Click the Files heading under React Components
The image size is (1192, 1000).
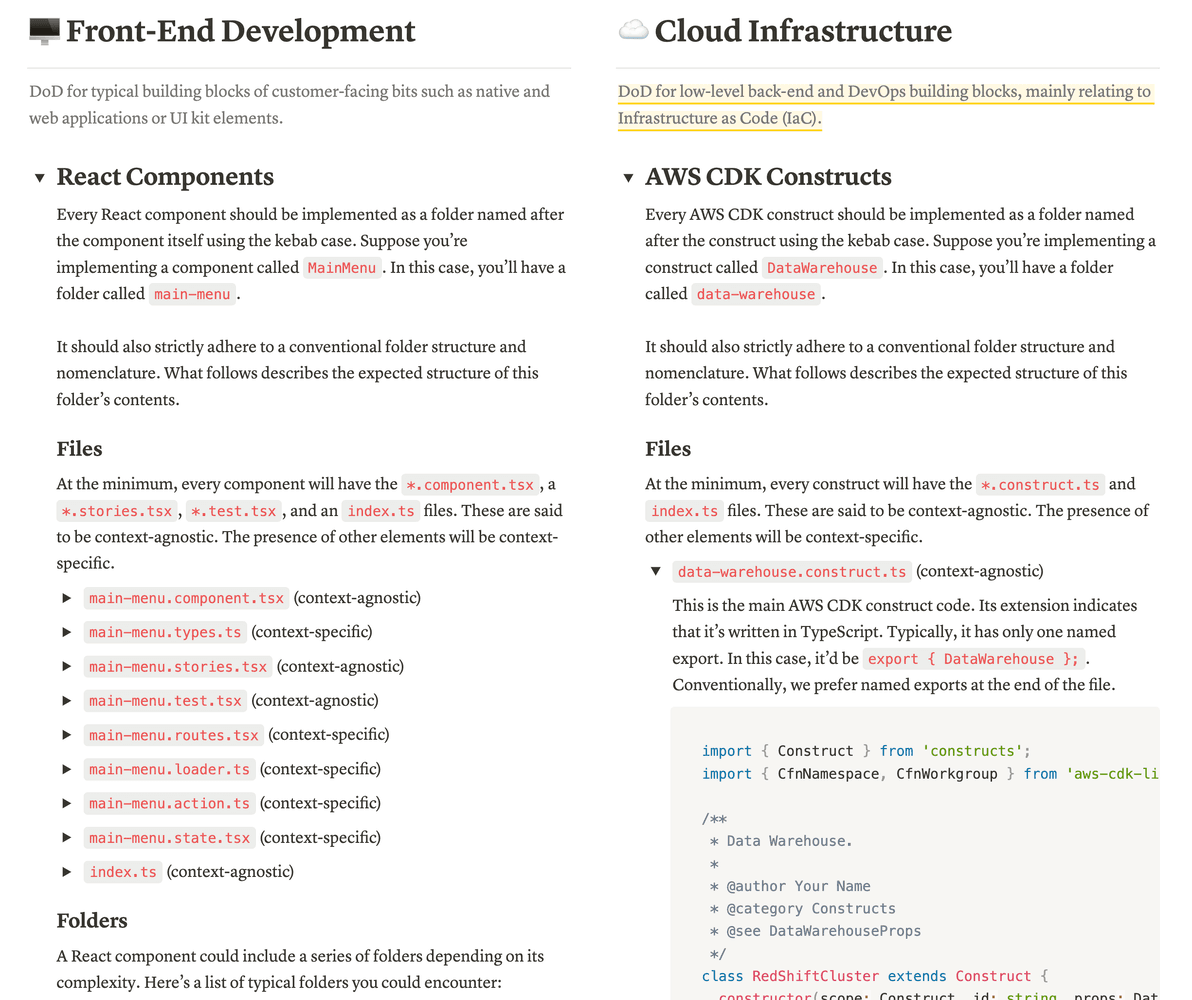click(x=79, y=449)
